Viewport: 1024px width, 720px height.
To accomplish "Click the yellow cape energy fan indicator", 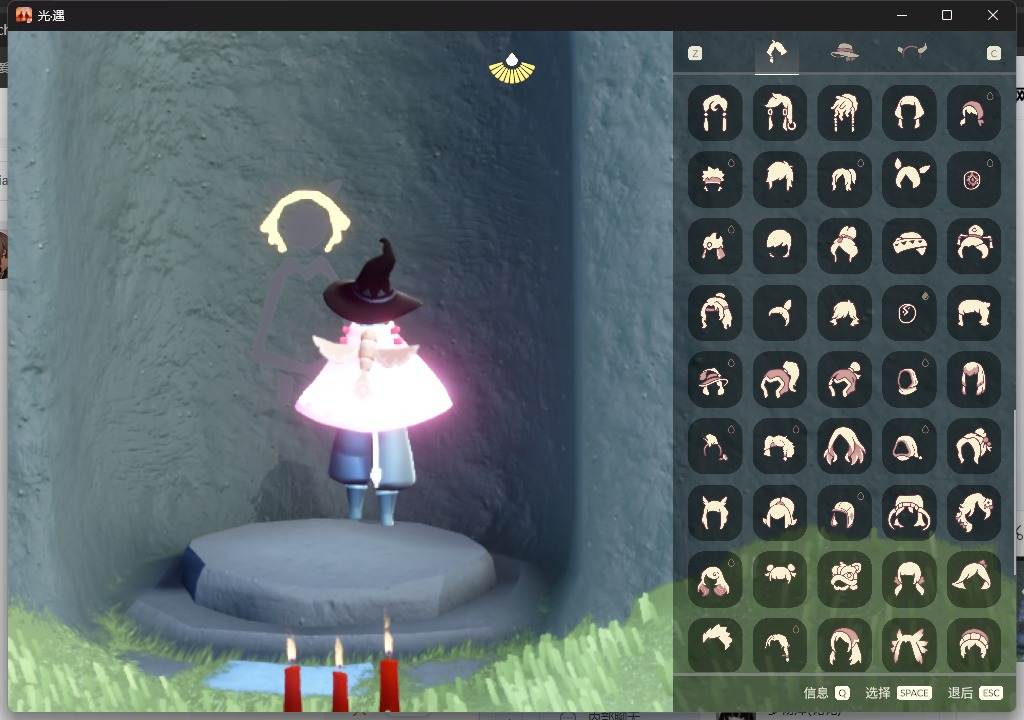I will [x=512, y=69].
